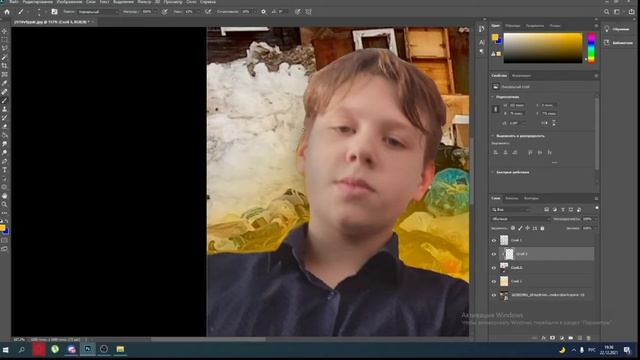Switch to the Channels tab
Screen dimensions: 640x360
[x=512, y=198]
